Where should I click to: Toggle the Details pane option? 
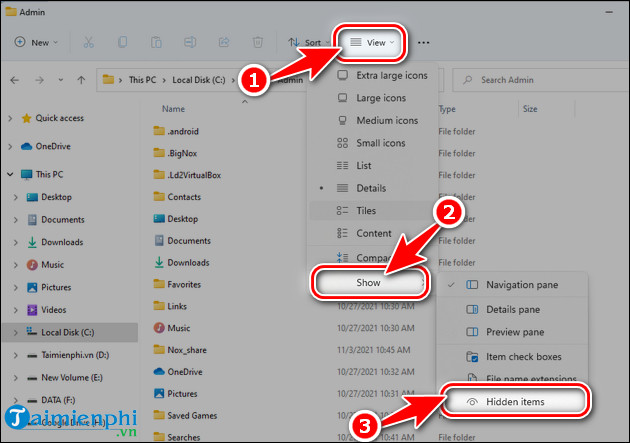512,310
